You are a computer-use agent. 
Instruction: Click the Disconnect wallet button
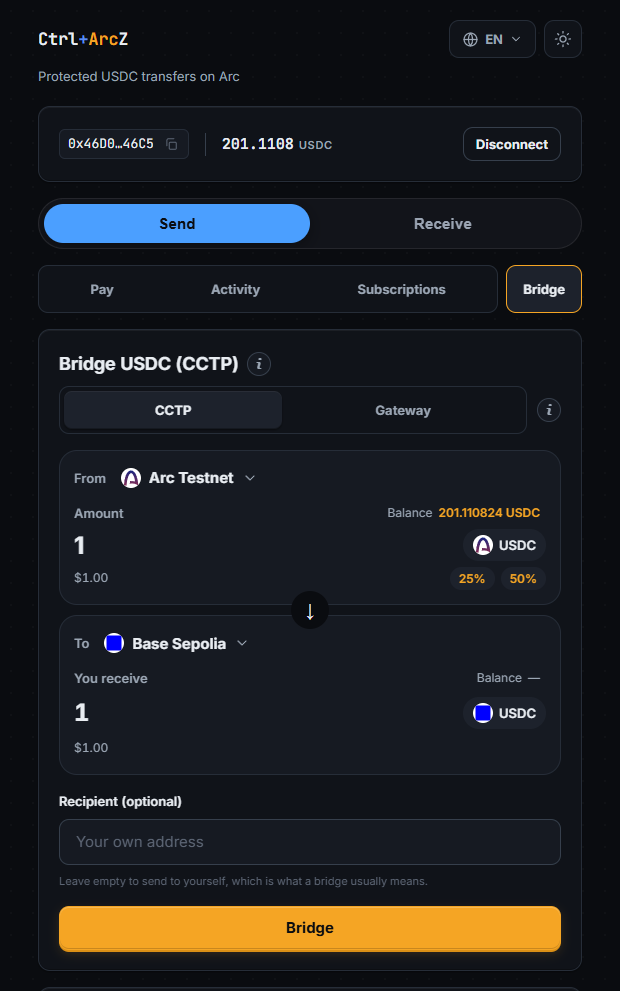512,144
